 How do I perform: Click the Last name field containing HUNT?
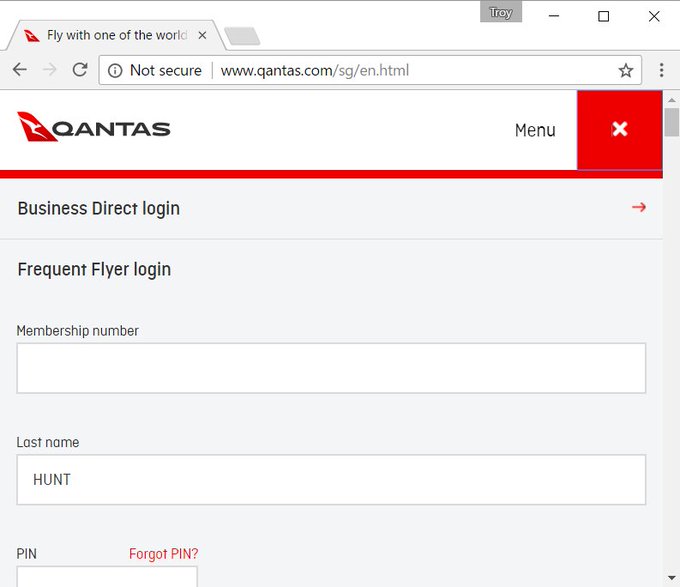pos(331,479)
